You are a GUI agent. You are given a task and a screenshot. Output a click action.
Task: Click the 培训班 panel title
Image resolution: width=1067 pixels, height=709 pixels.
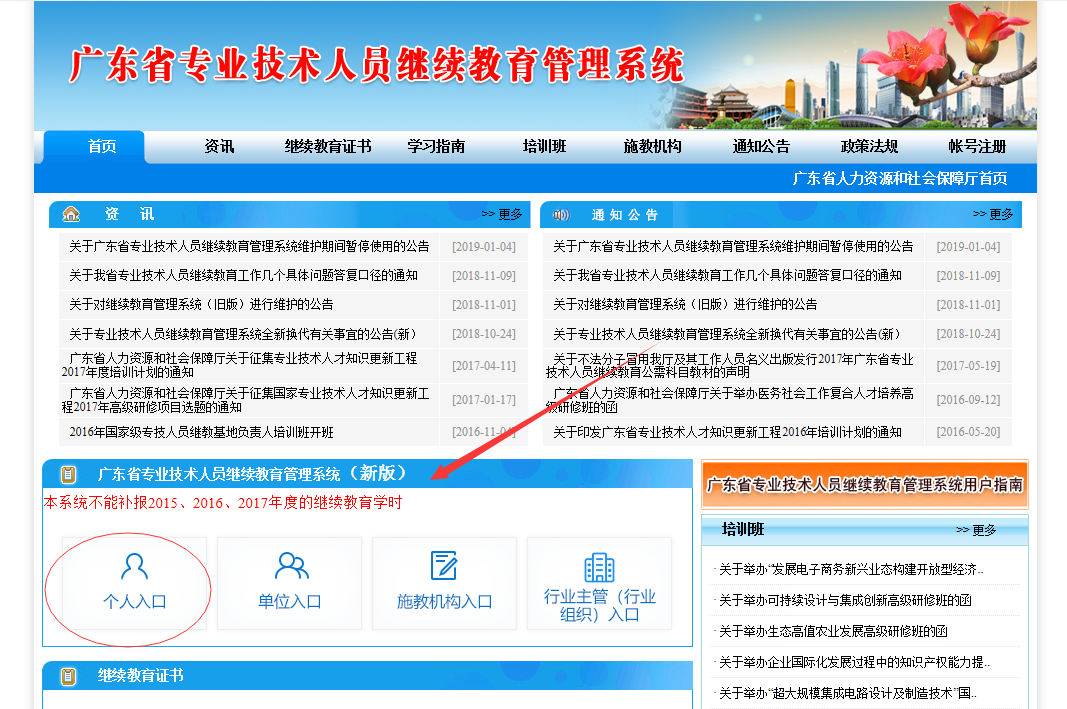click(x=742, y=529)
